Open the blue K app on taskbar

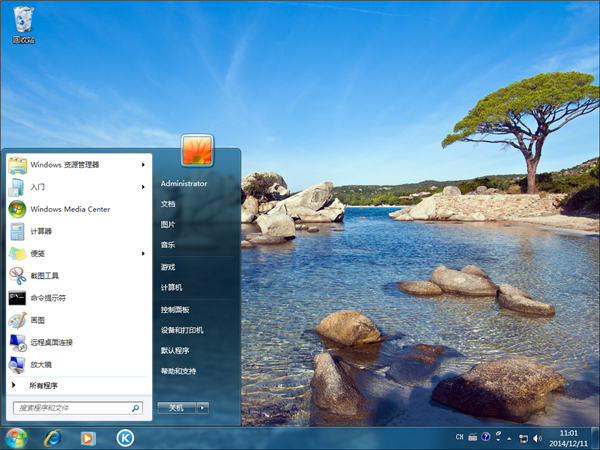pyautogui.click(x=125, y=437)
